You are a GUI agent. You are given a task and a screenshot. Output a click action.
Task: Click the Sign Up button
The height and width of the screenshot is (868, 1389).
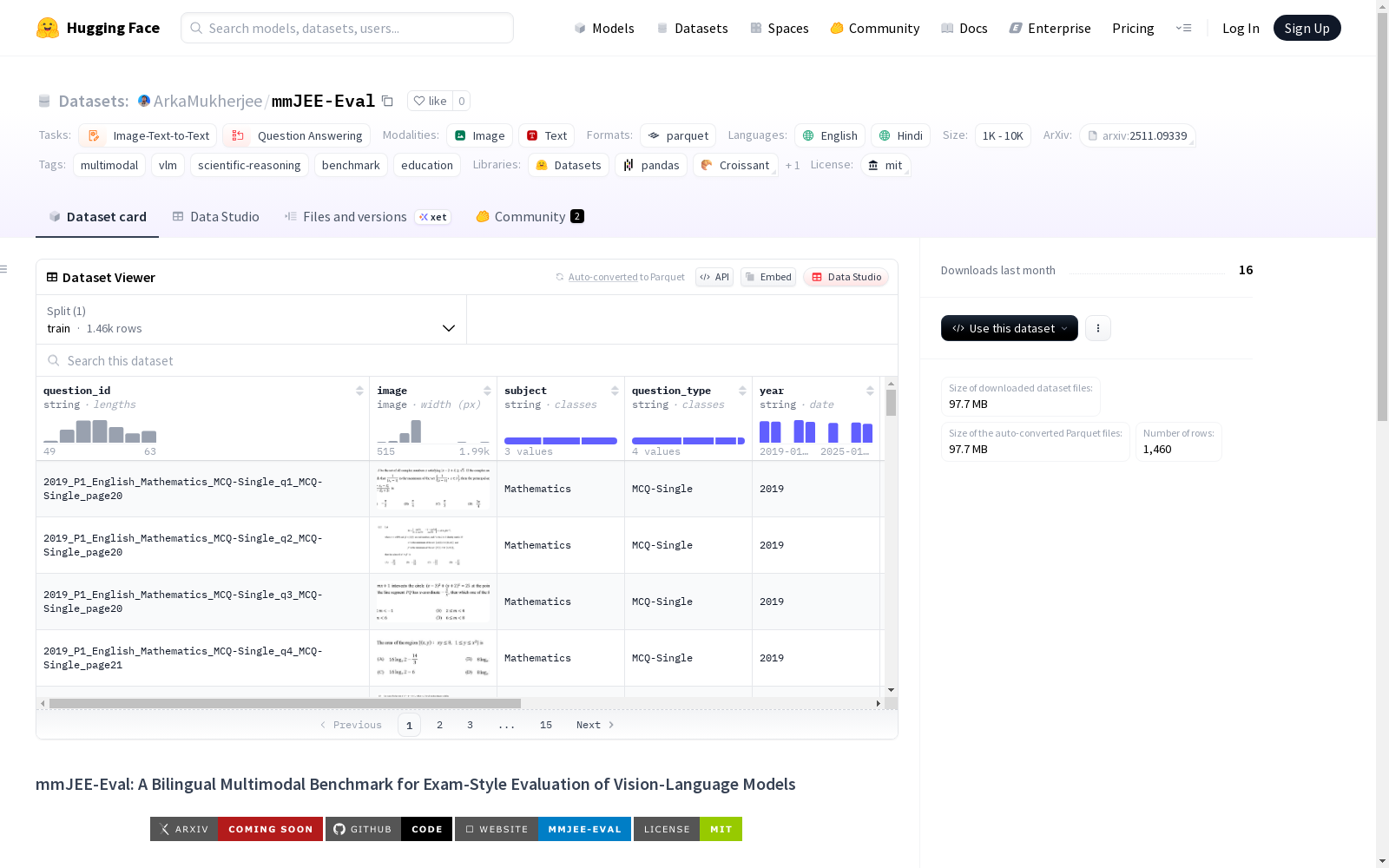tap(1307, 28)
